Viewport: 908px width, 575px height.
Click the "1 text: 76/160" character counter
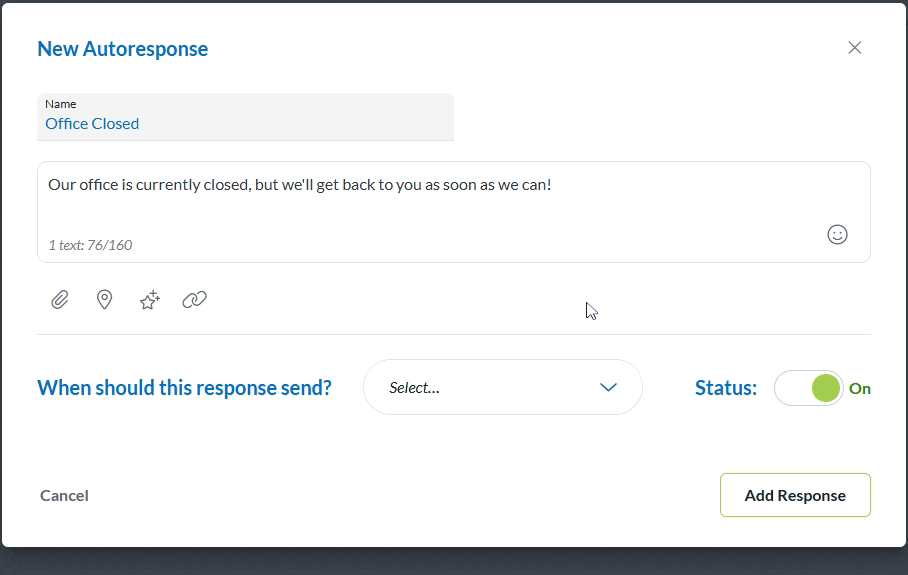[x=90, y=245]
